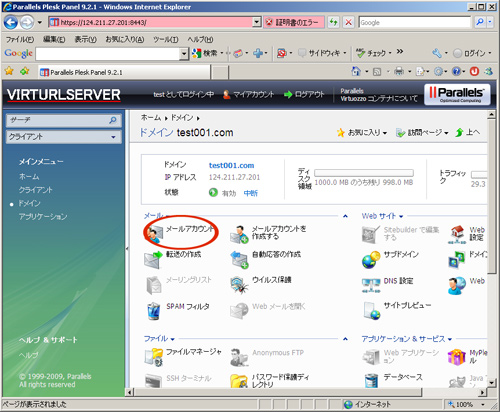This screenshot has width=500, height=412.
Task: Click the add to favorites icon
Action: click(x=24, y=71)
